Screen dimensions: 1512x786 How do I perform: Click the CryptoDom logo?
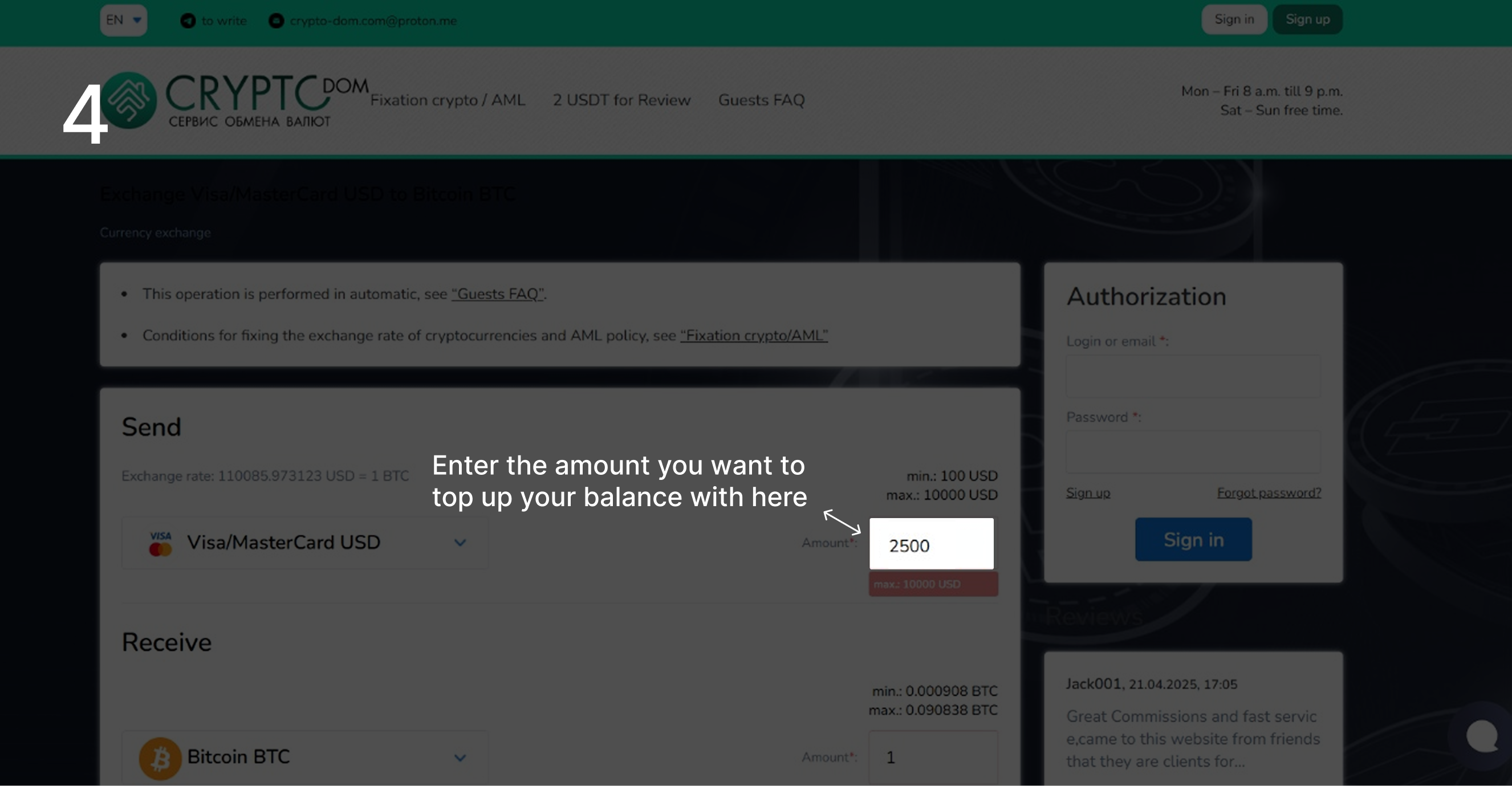[x=235, y=100]
